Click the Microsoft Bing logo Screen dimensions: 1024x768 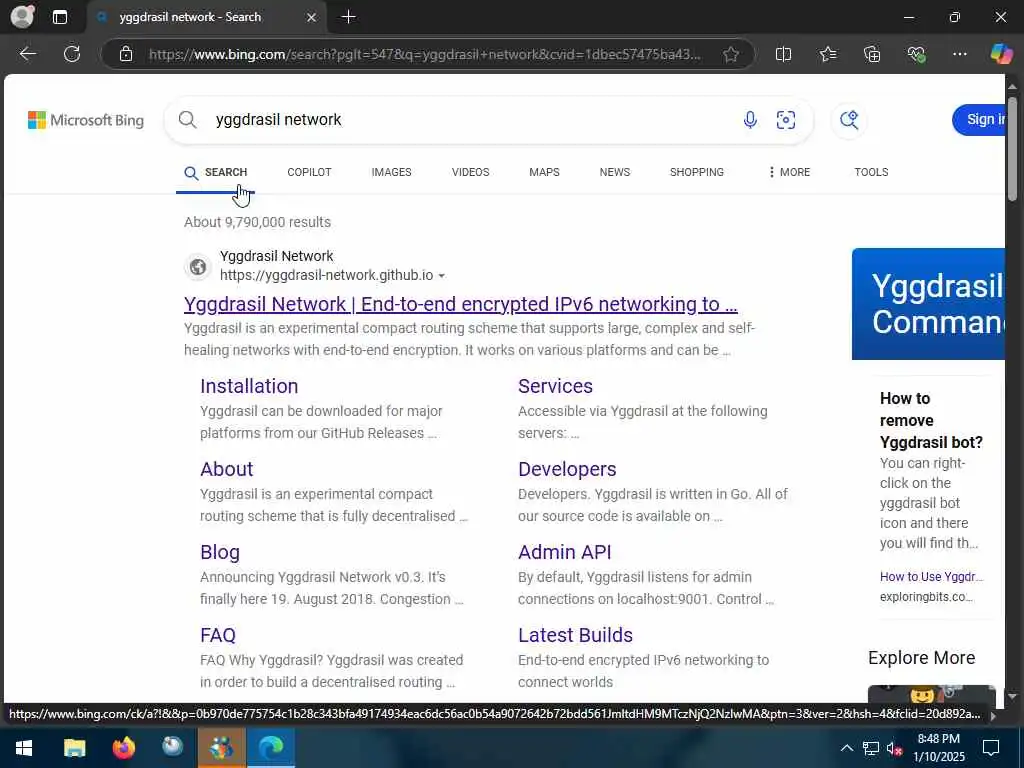(x=86, y=120)
